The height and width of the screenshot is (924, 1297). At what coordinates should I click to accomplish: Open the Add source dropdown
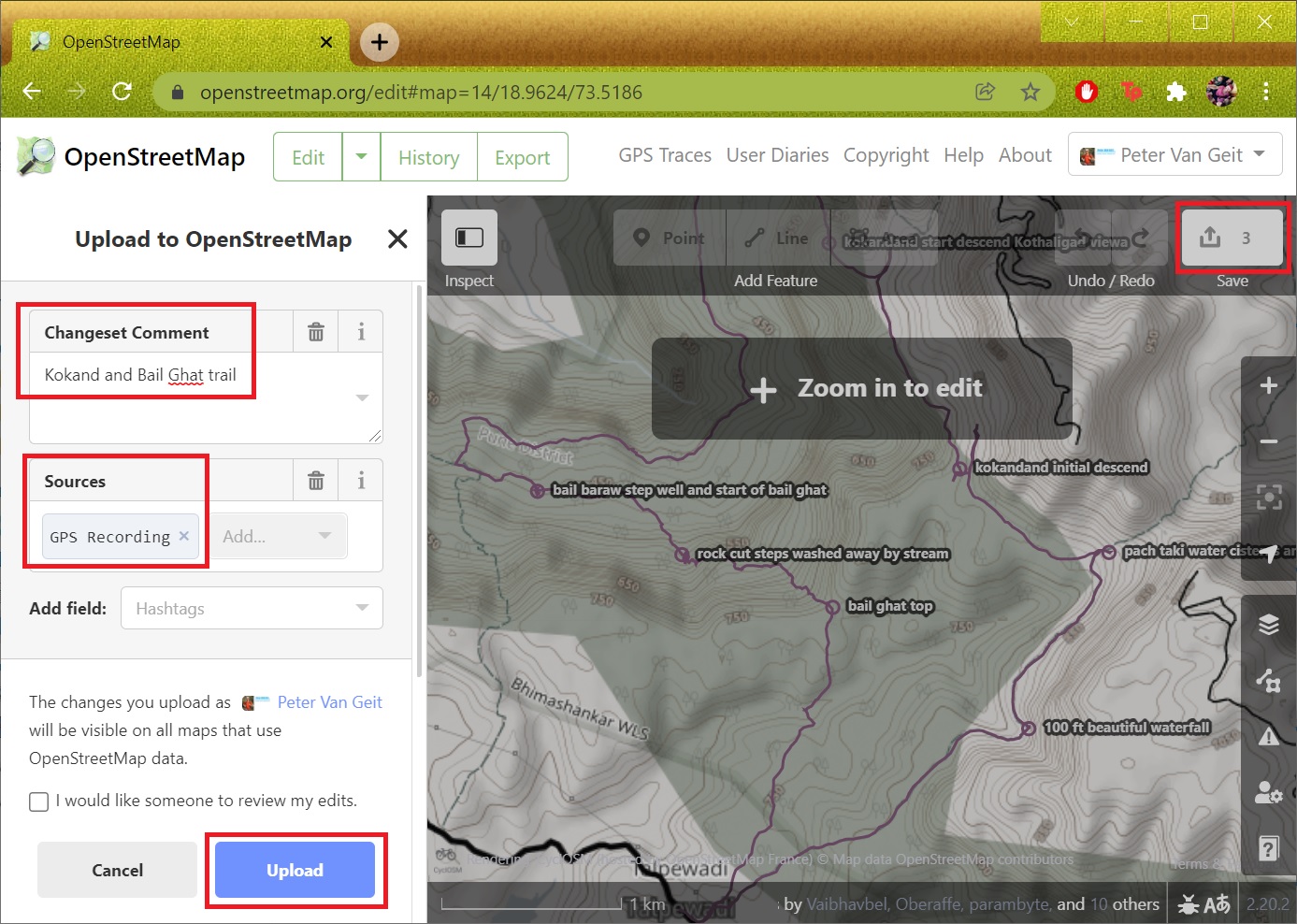(x=278, y=536)
